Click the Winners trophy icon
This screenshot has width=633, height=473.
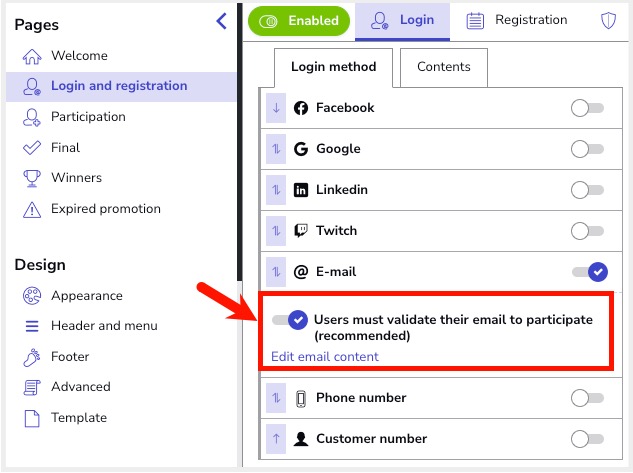point(32,178)
